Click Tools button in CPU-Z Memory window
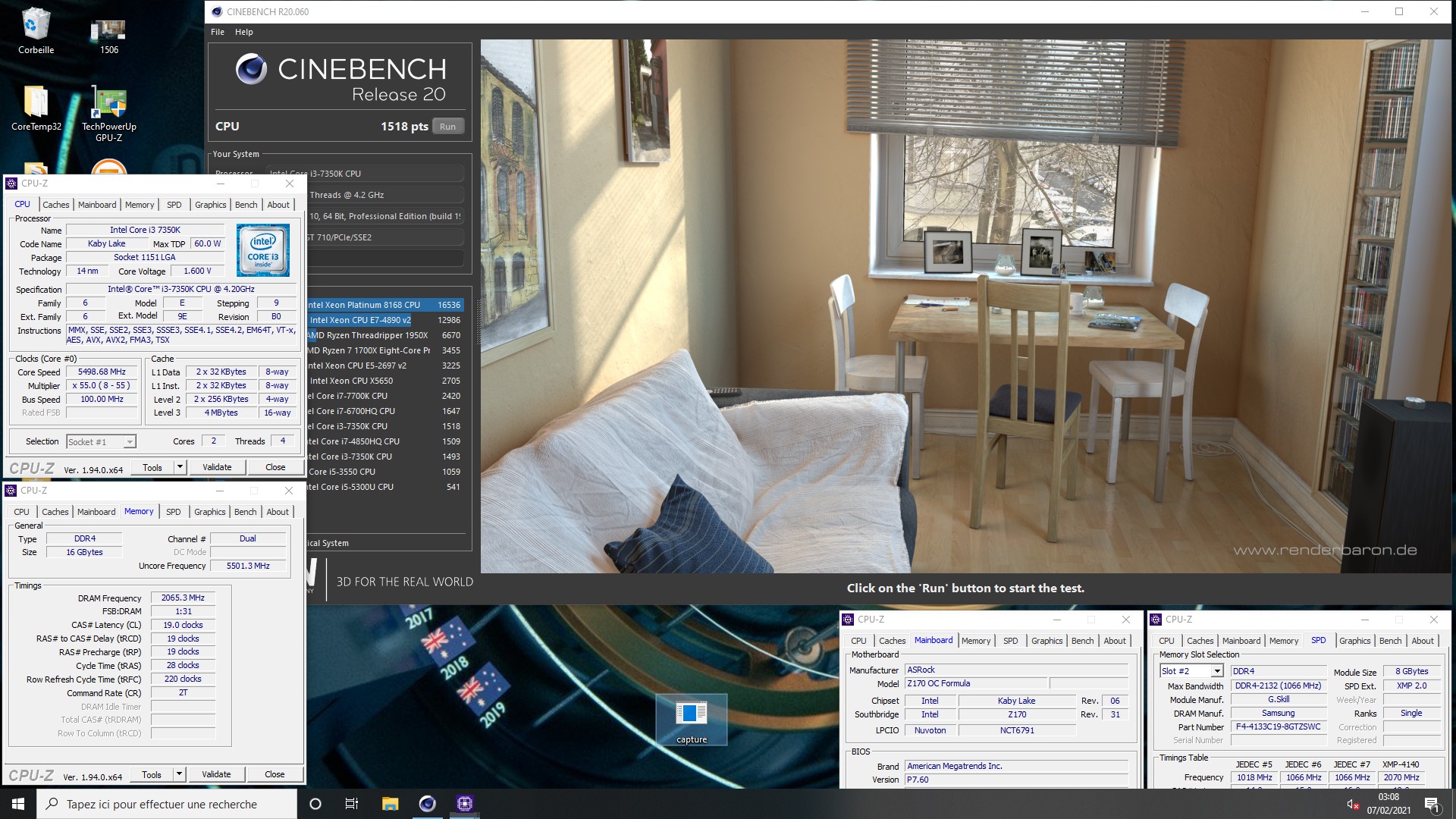Viewport: 1456px width, 819px height. tap(152, 774)
